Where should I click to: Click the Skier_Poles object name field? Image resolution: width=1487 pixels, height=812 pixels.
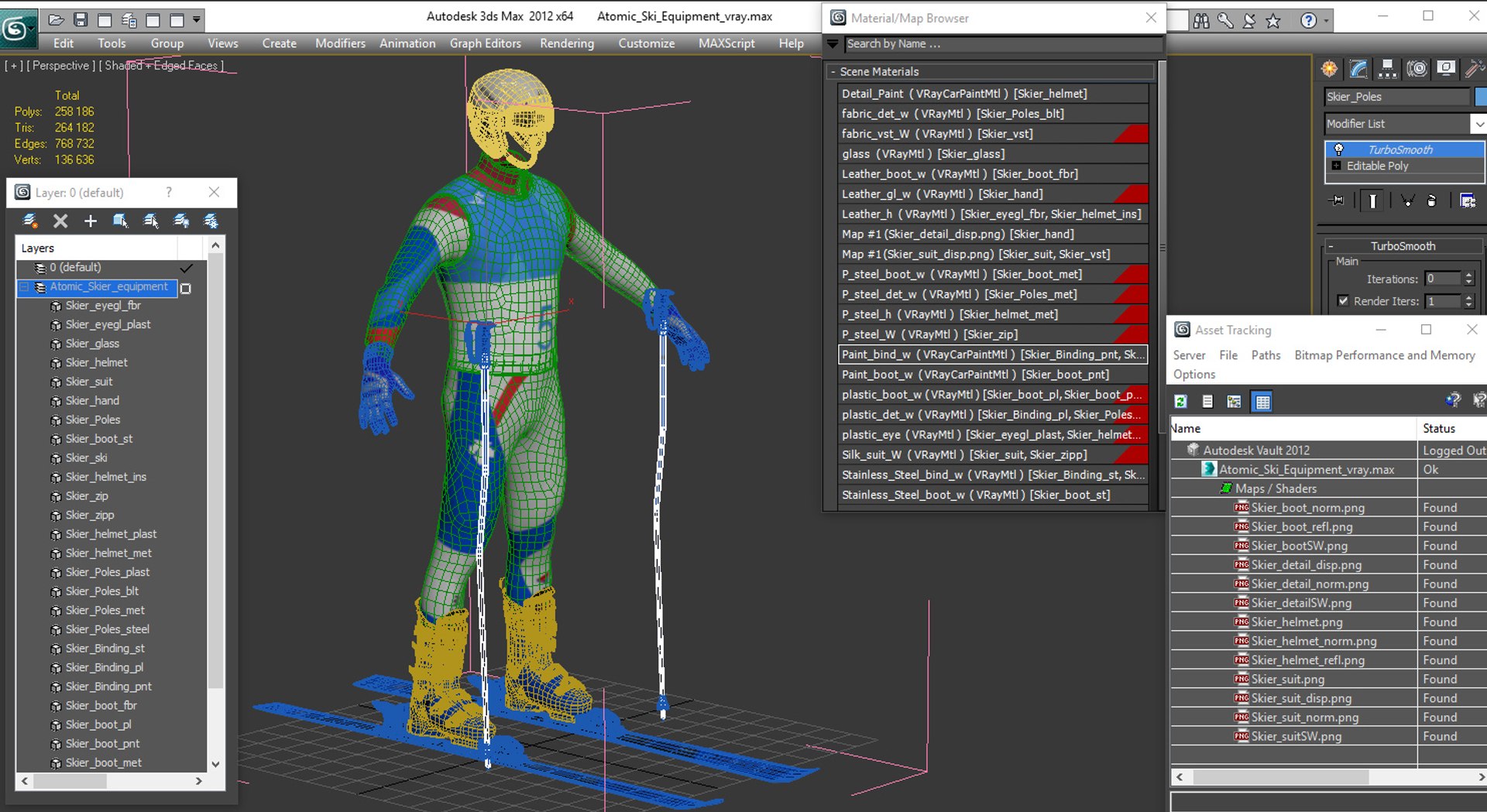(1396, 97)
